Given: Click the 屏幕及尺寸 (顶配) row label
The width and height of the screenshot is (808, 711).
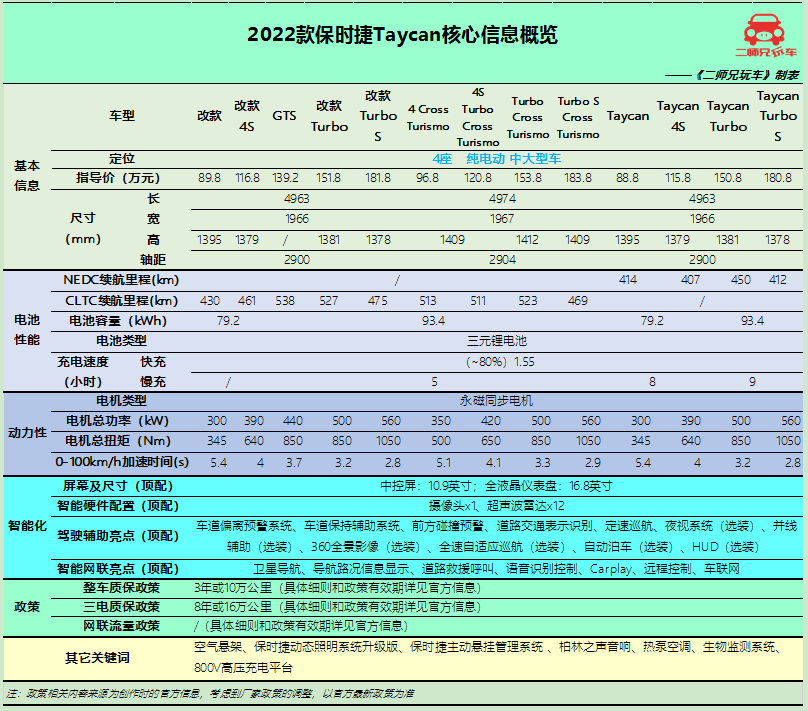Looking at the screenshot, I should [118, 486].
